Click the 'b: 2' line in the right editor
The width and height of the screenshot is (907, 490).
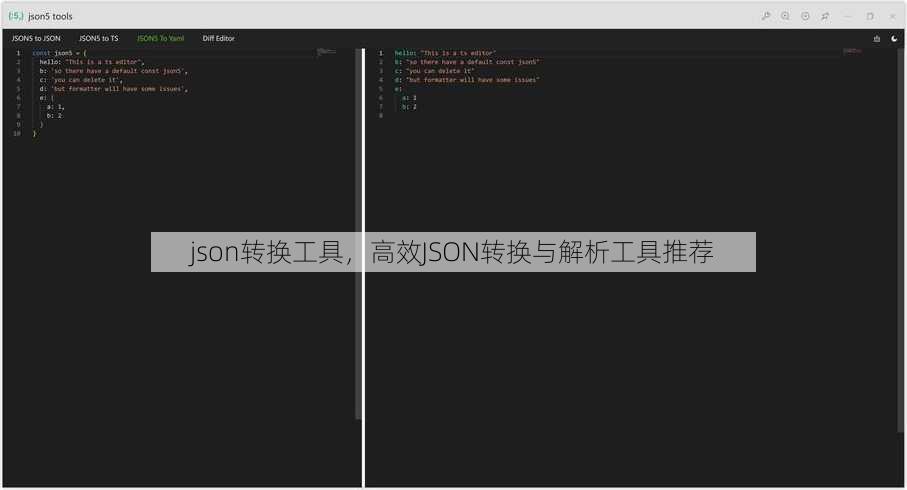pyautogui.click(x=409, y=107)
